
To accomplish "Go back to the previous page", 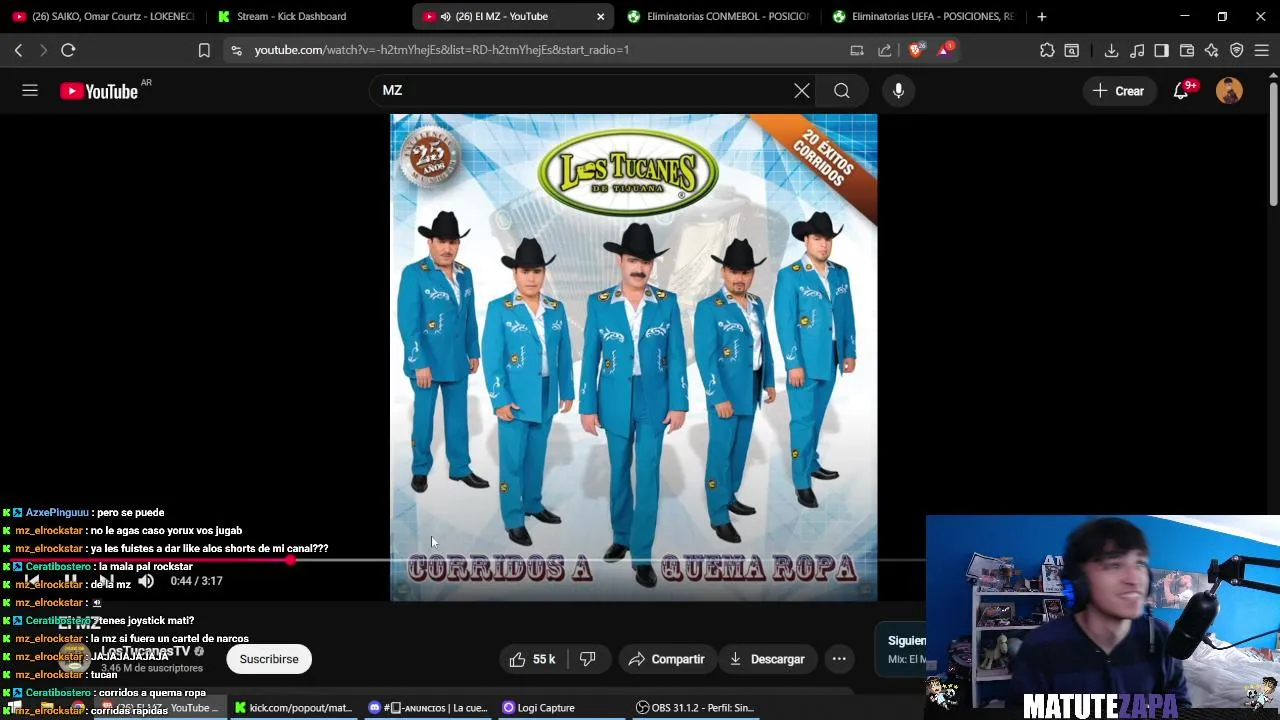I will [18, 50].
